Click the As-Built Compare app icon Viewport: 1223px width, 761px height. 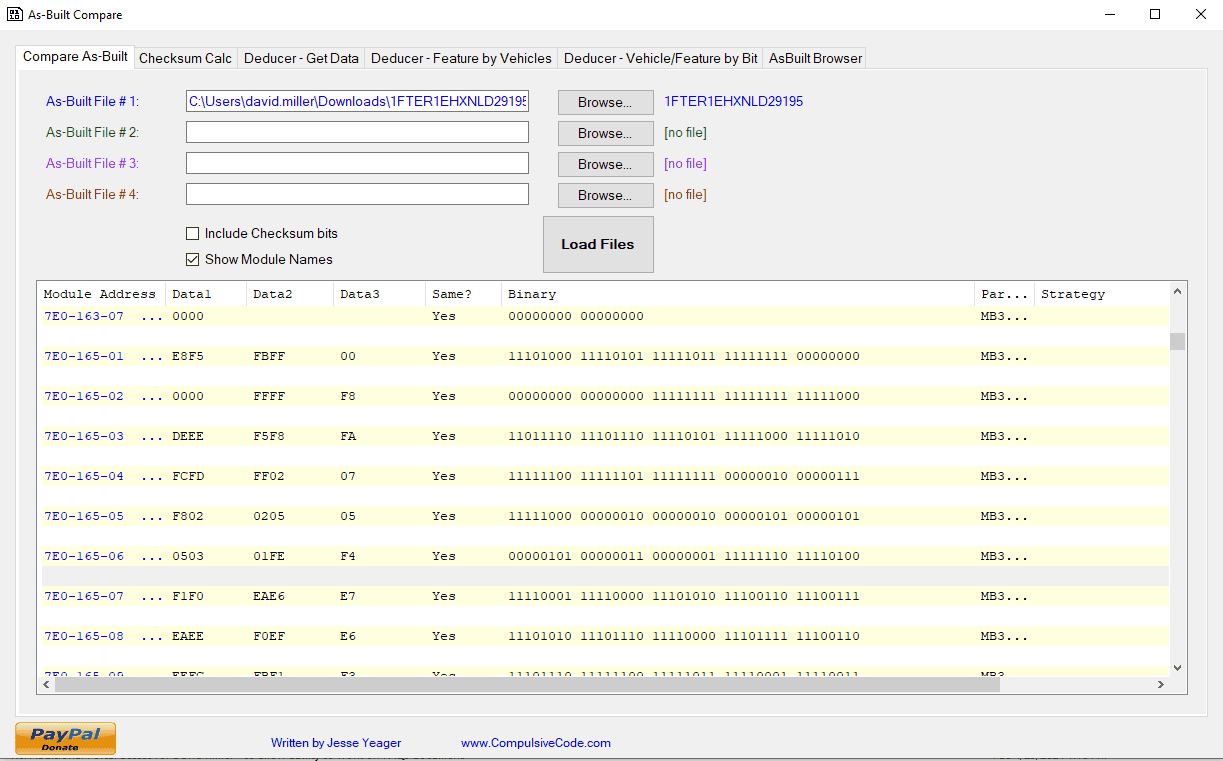pos(15,15)
